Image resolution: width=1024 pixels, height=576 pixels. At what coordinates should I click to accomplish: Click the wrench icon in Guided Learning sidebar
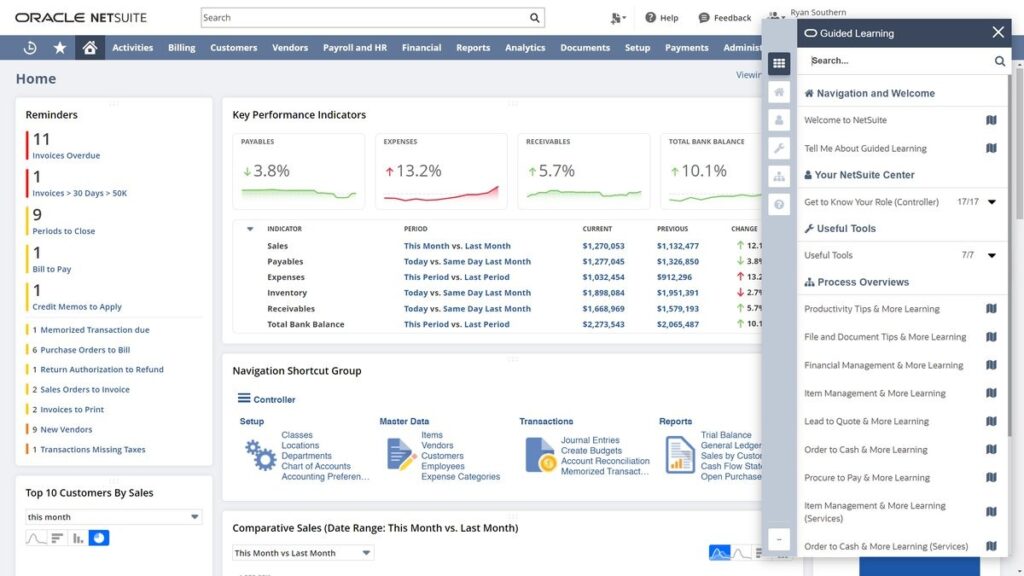tap(779, 148)
